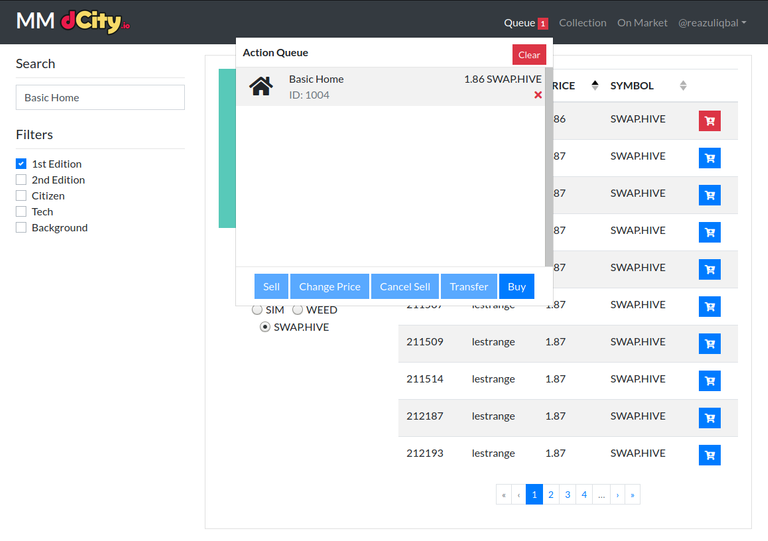Screen dimensions: 768x541
Task: Go to pagination page 3
Action: pyautogui.click(x=568, y=494)
